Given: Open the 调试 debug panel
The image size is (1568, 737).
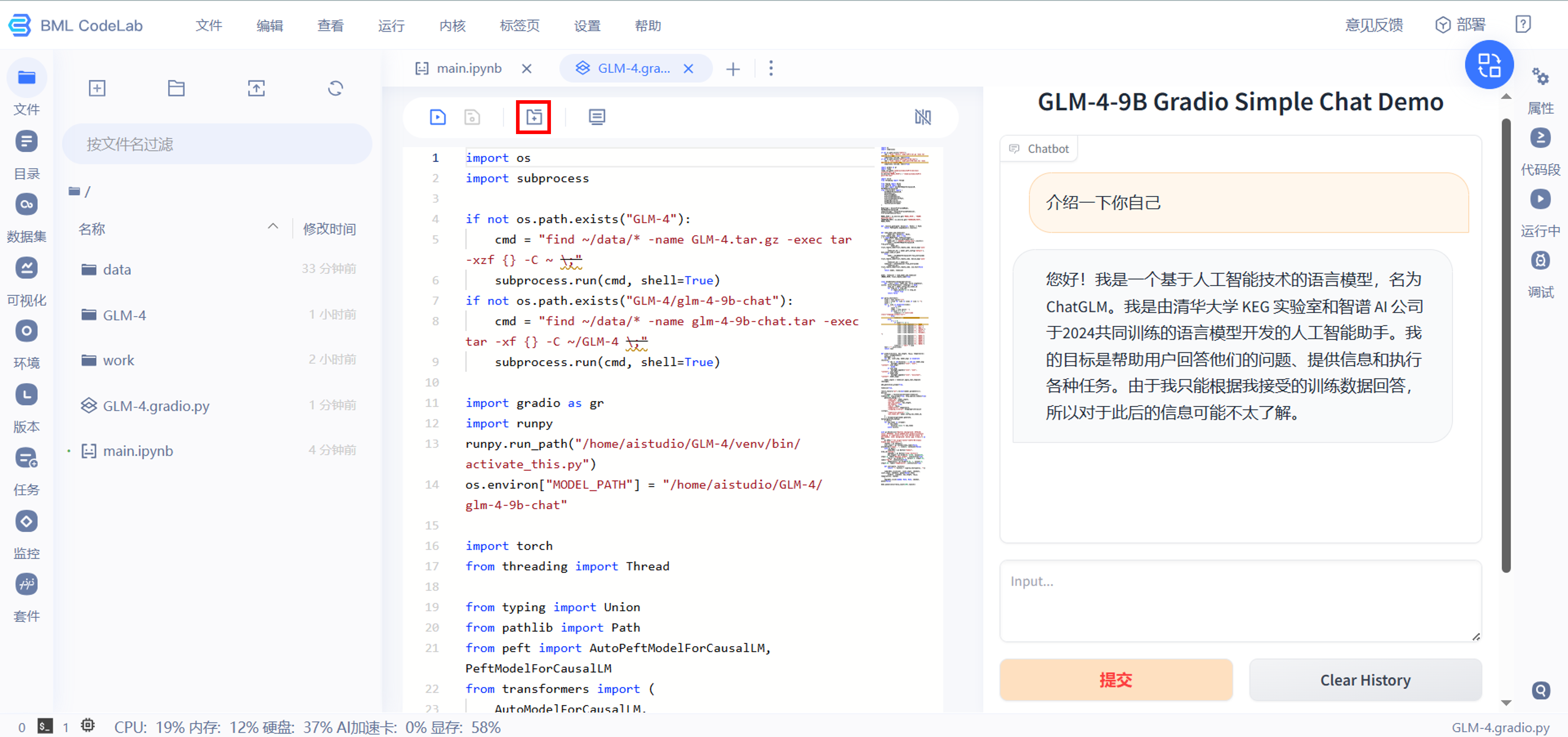Looking at the screenshot, I should coord(1541,275).
